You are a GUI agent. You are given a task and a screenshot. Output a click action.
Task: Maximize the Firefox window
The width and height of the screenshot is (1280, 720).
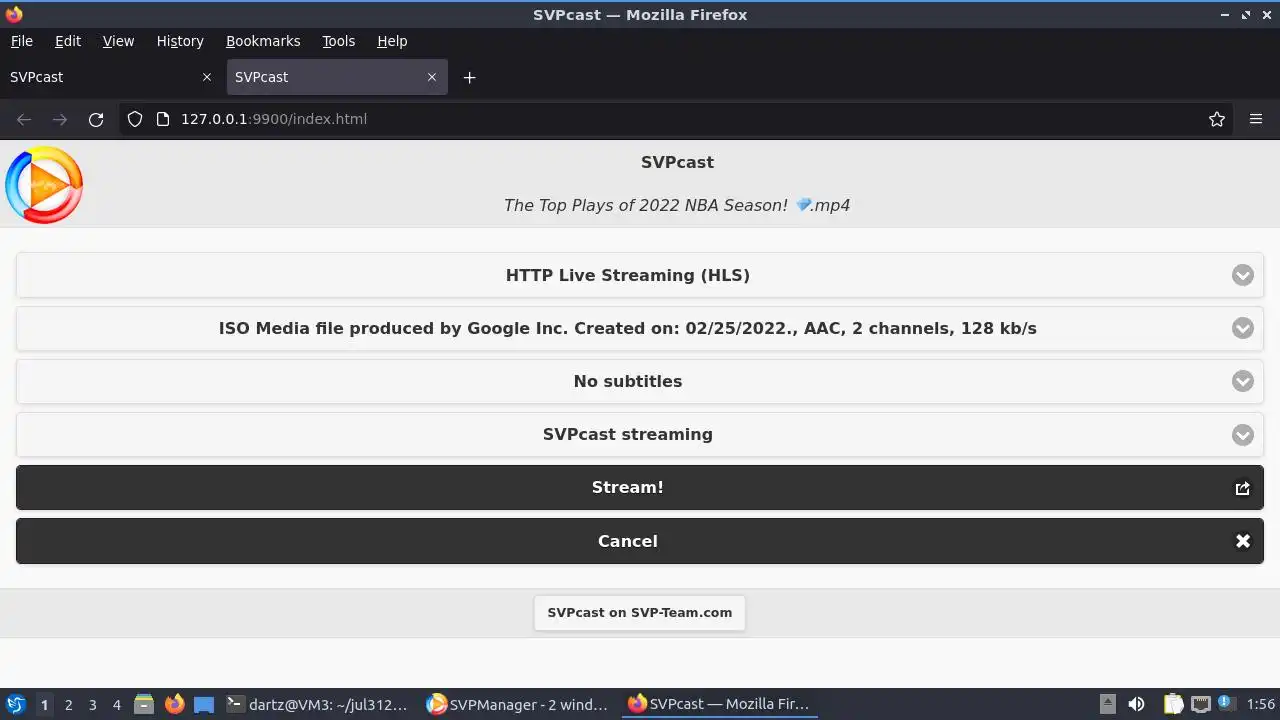click(x=1246, y=15)
